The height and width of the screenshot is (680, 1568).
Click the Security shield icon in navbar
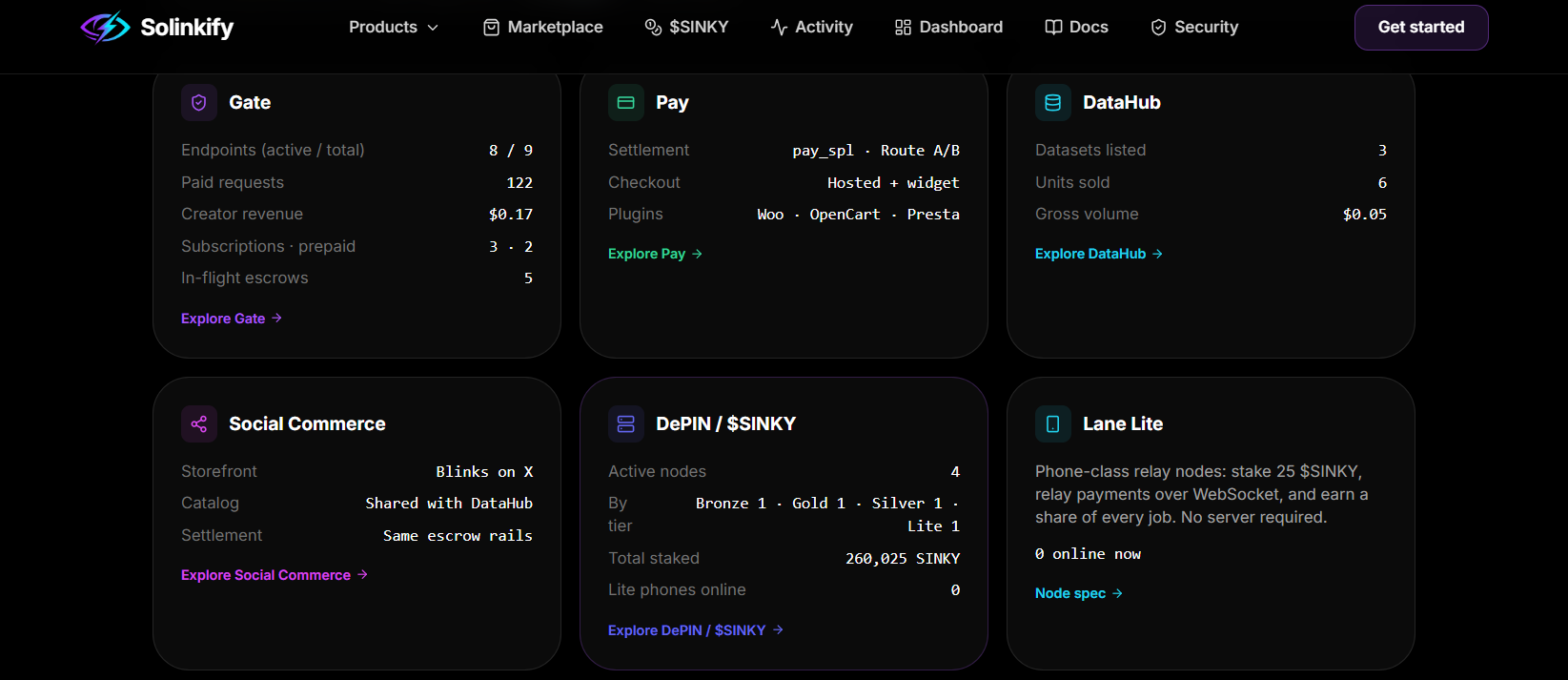[x=1158, y=28]
